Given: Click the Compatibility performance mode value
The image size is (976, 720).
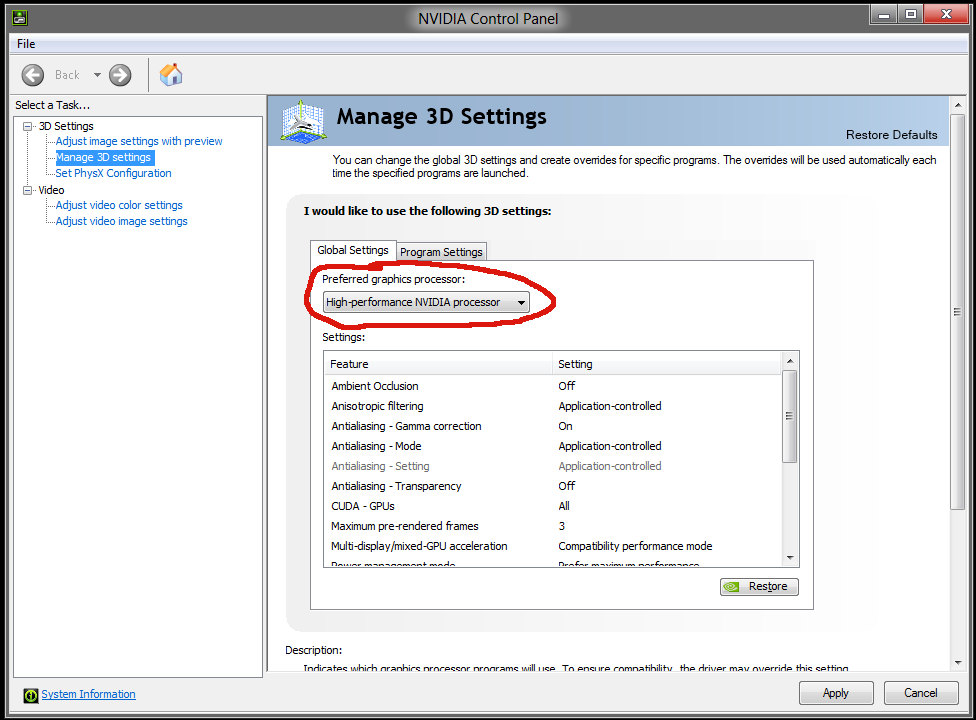Looking at the screenshot, I should [x=635, y=546].
